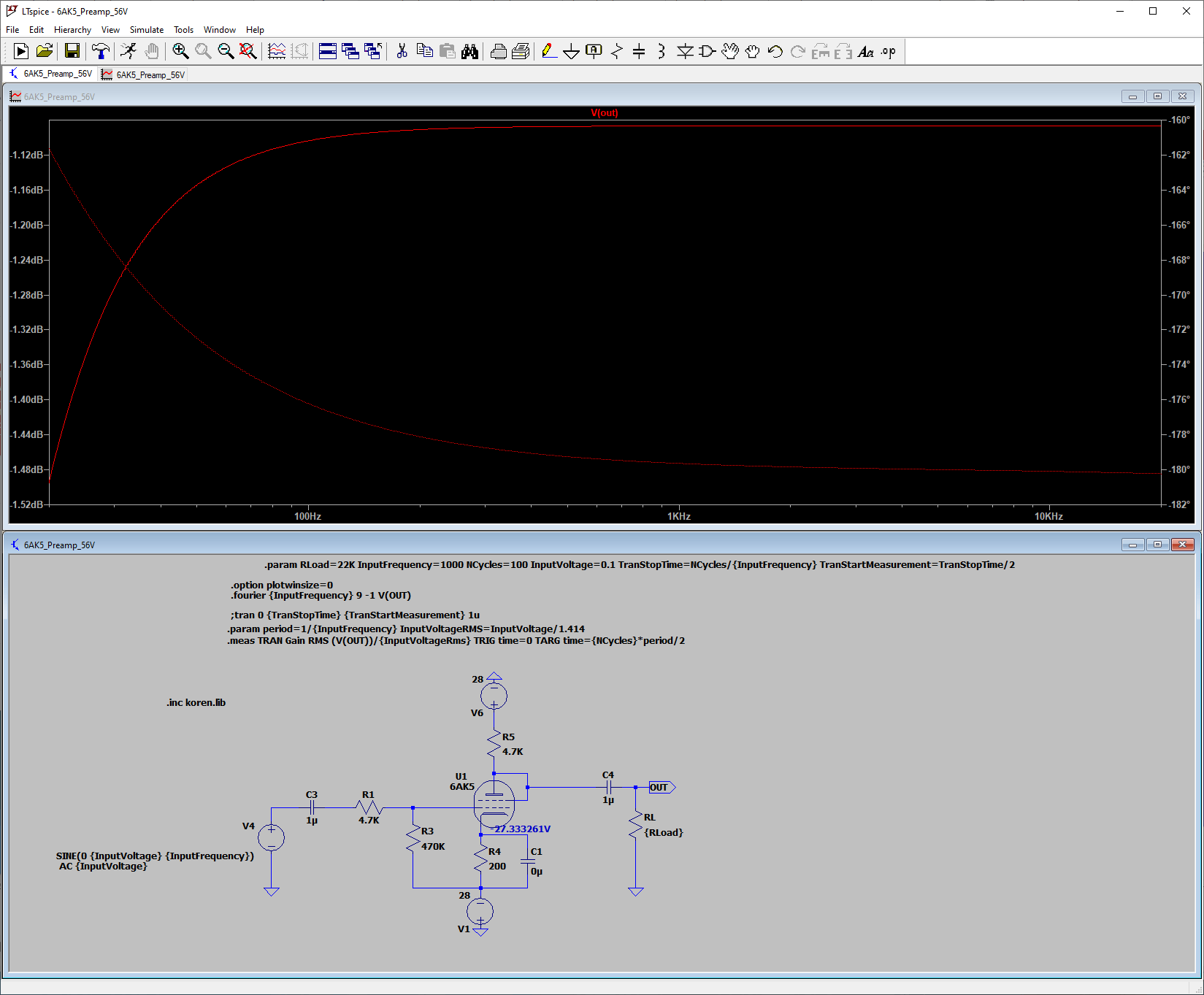Image resolution: width=1204 pixels, height=995 pixels.
Task: Cascade windows via toolbar icon
Action: (350, 51)
